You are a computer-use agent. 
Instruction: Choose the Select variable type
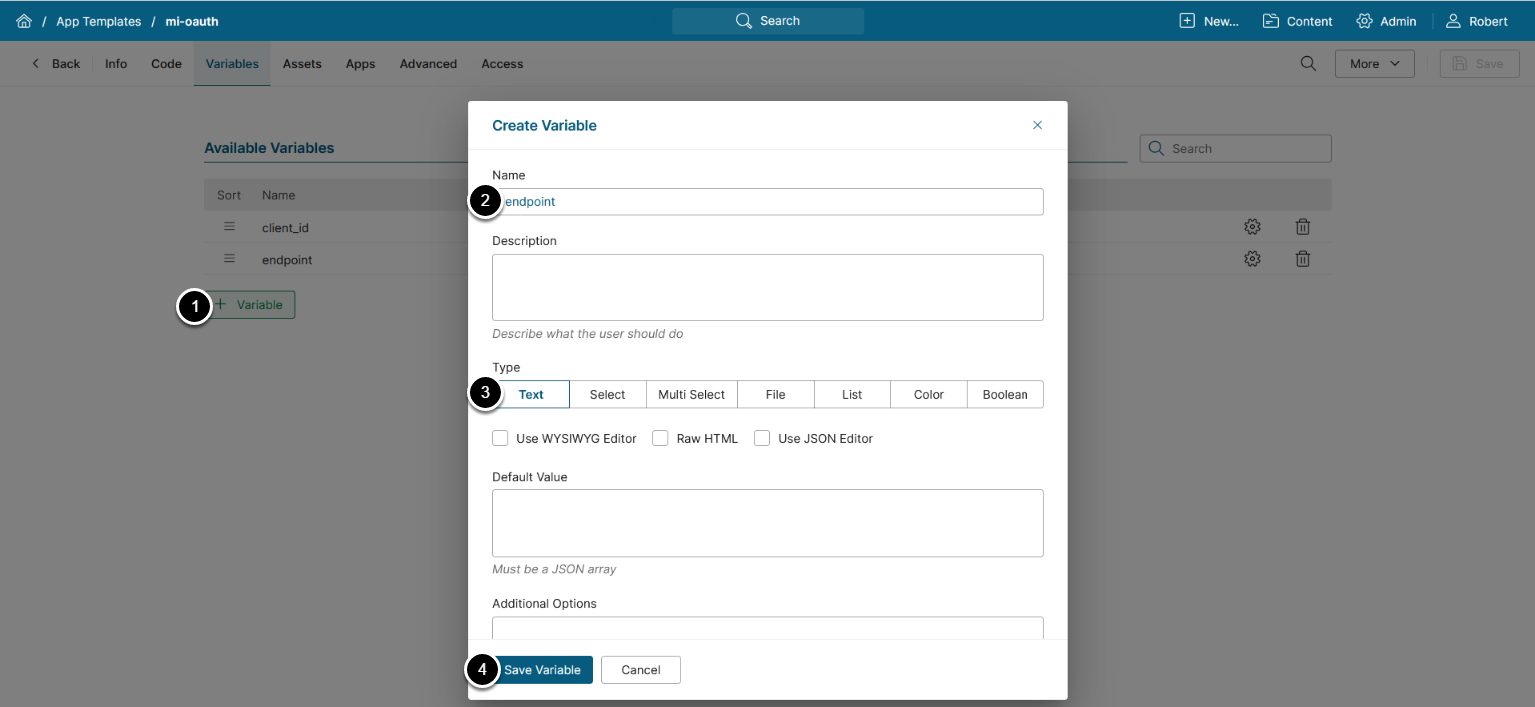[607, 395]
